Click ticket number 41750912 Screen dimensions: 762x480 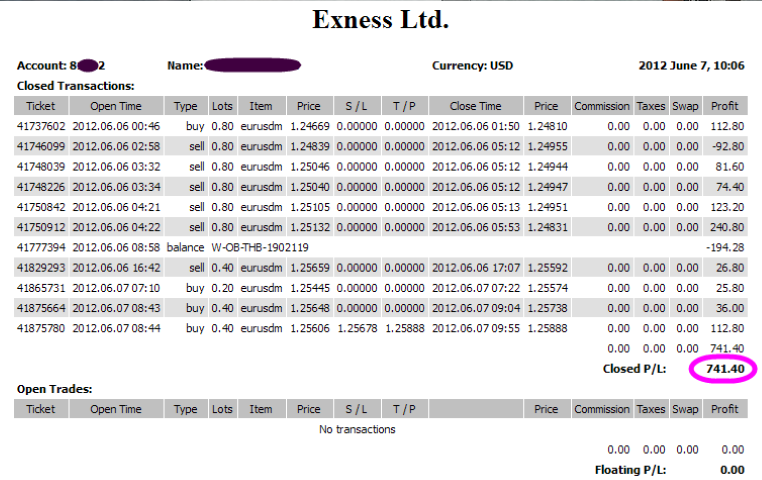(x=41, y=227)
